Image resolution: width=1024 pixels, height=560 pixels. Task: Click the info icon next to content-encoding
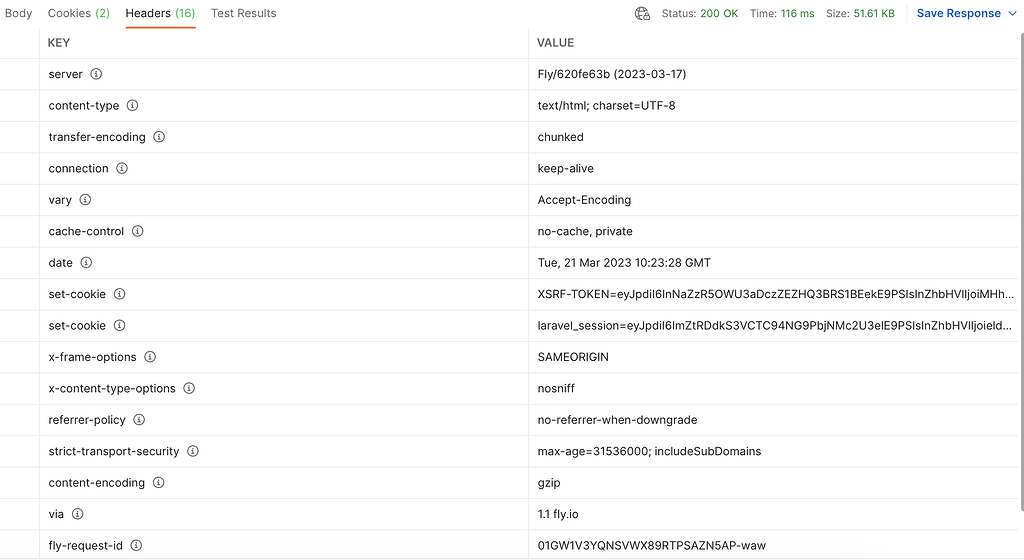pos(158,482)
